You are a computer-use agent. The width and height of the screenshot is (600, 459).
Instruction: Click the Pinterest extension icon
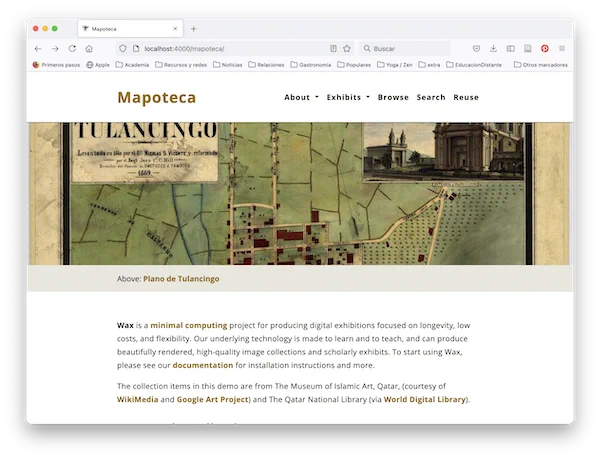(545, 49)
